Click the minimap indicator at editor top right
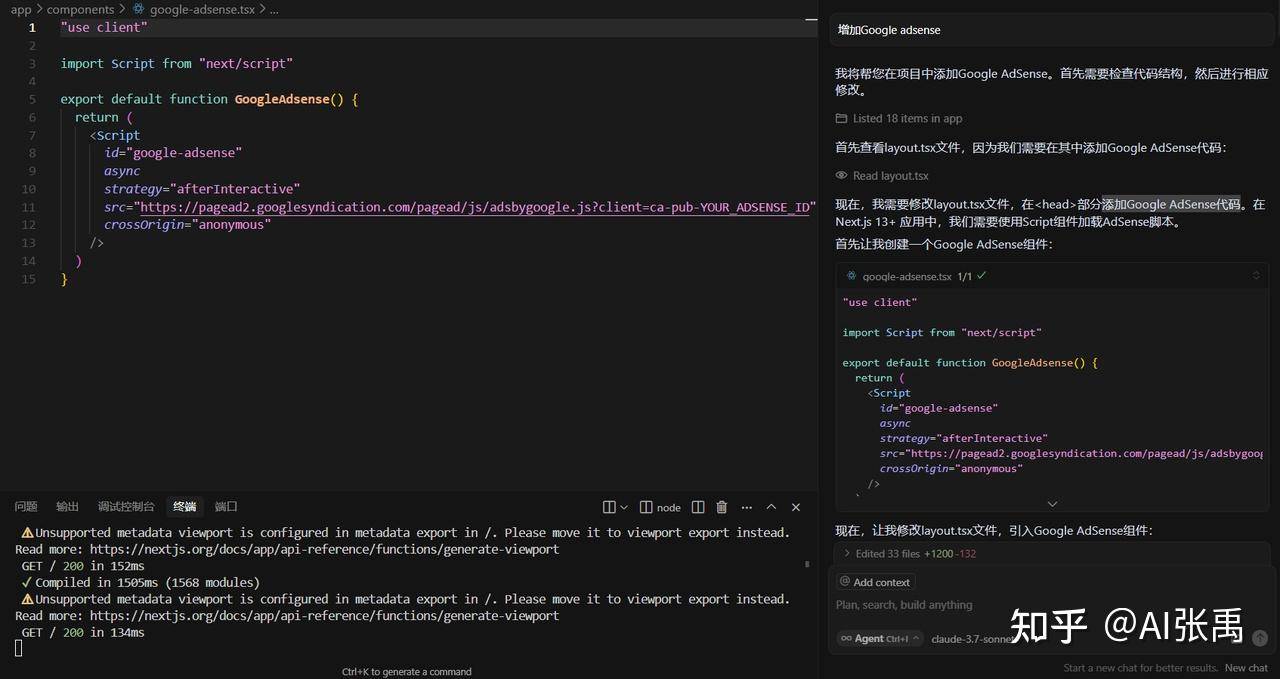 pos(812,18)
